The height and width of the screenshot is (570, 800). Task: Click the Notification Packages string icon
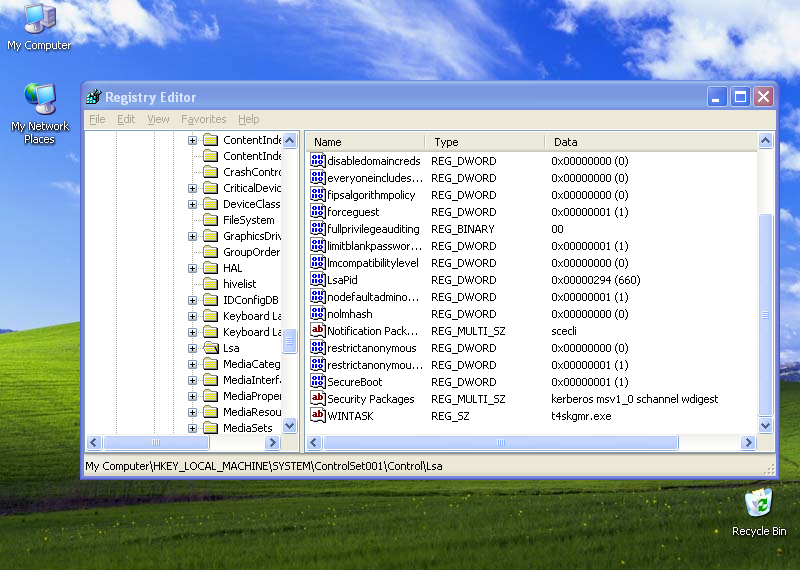(317, 331)
